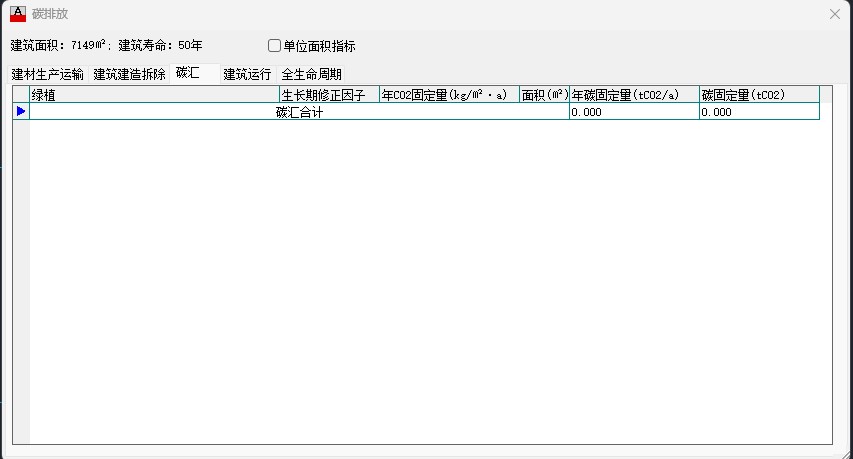This screenshot has height=459, width=853.
Task: Click the 0.000 value under 年碳固定量
Action: tap(634, 113)
